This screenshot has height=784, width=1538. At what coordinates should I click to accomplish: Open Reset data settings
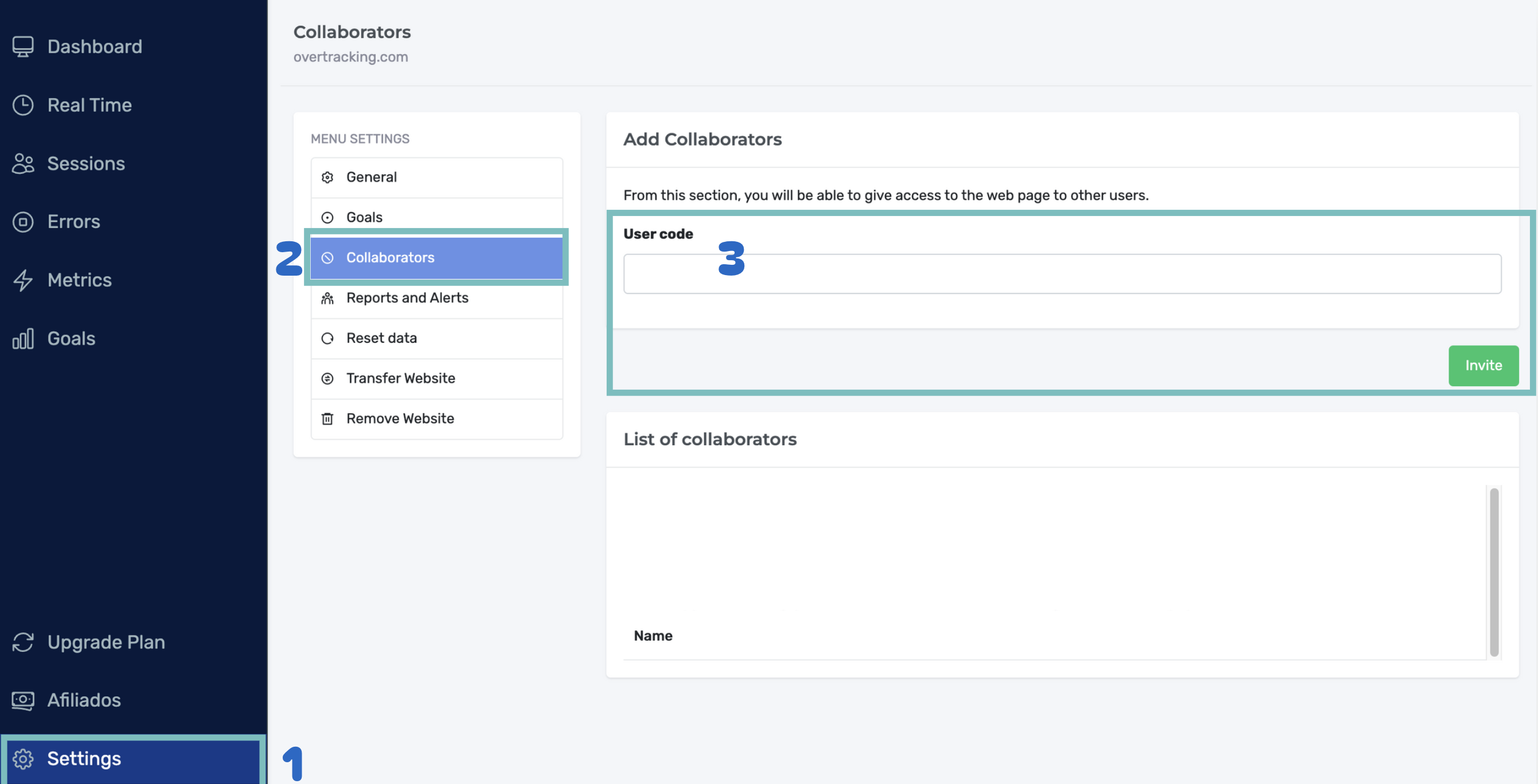coord(436,338)
